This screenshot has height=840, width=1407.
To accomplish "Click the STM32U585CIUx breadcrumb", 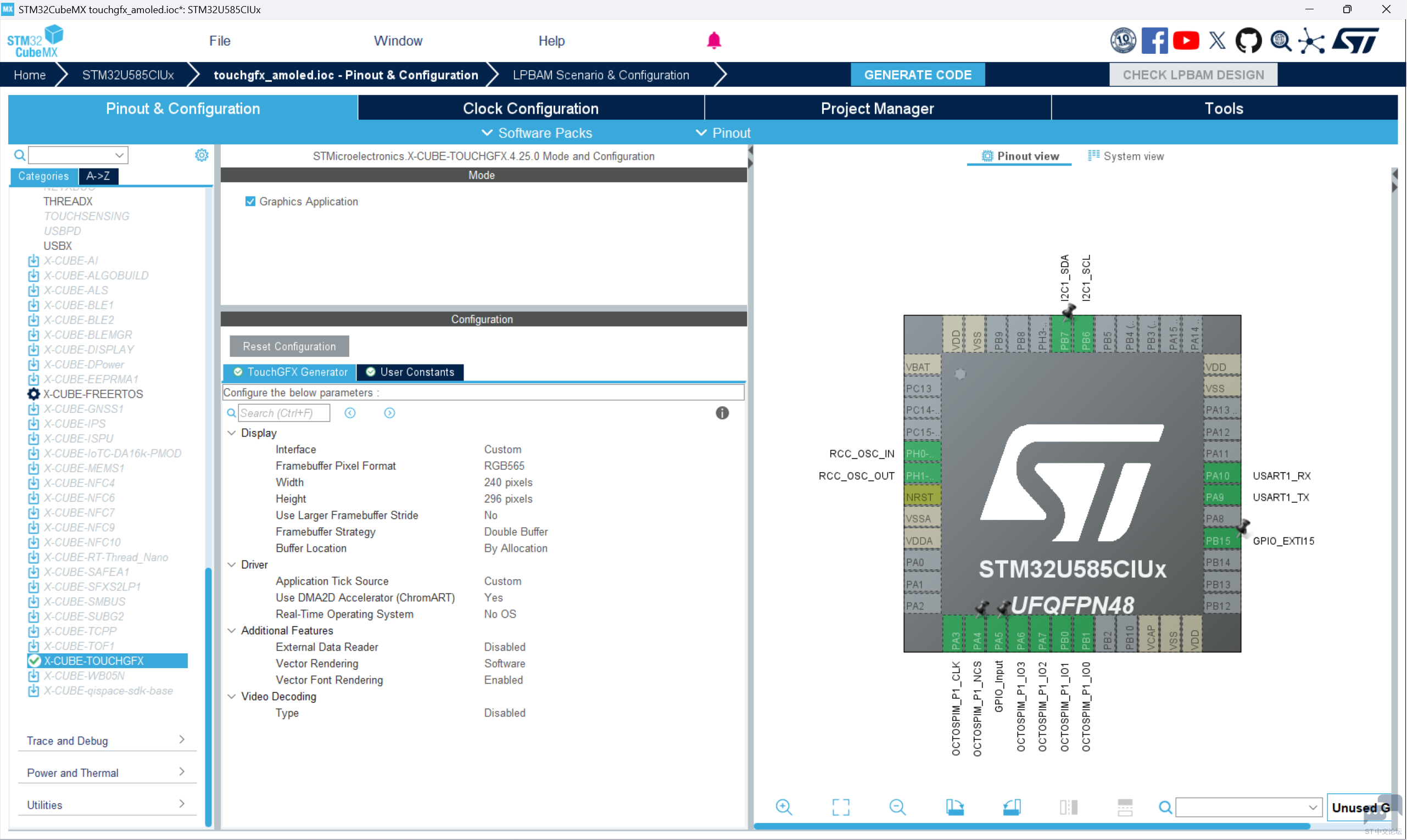I will click(127, 75).
